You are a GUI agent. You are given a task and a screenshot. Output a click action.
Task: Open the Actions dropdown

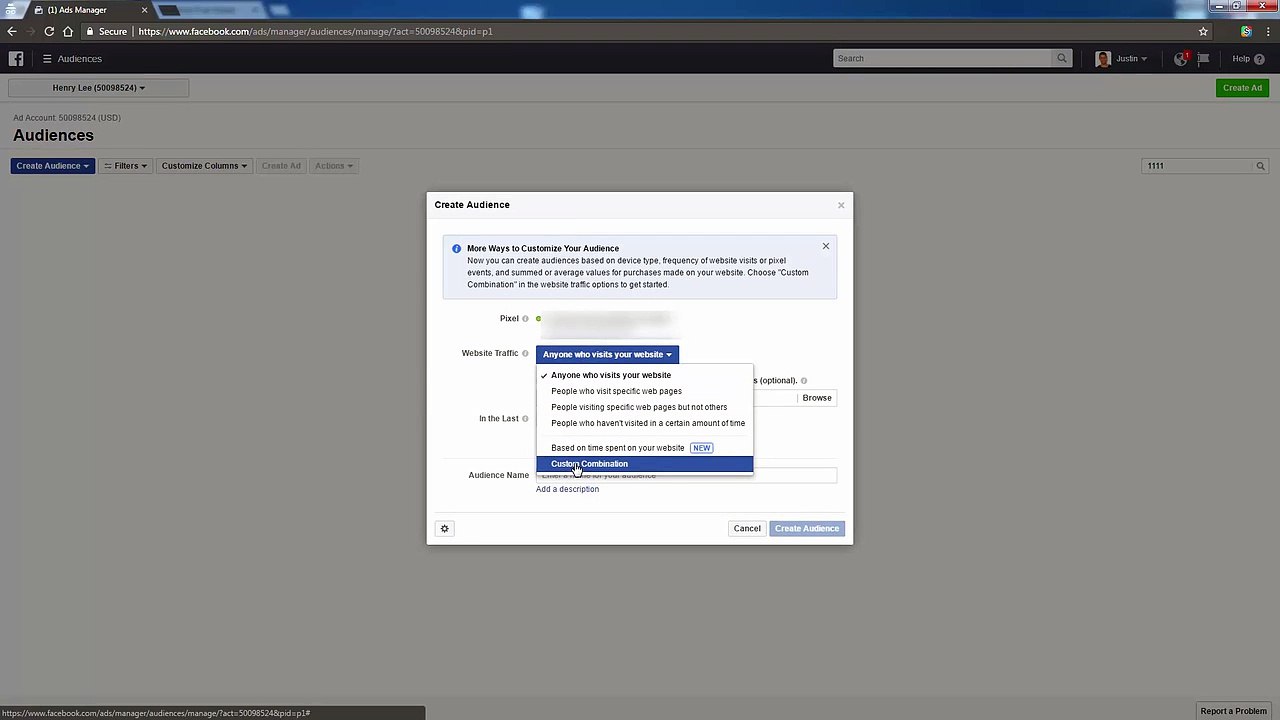pos(333,166)
